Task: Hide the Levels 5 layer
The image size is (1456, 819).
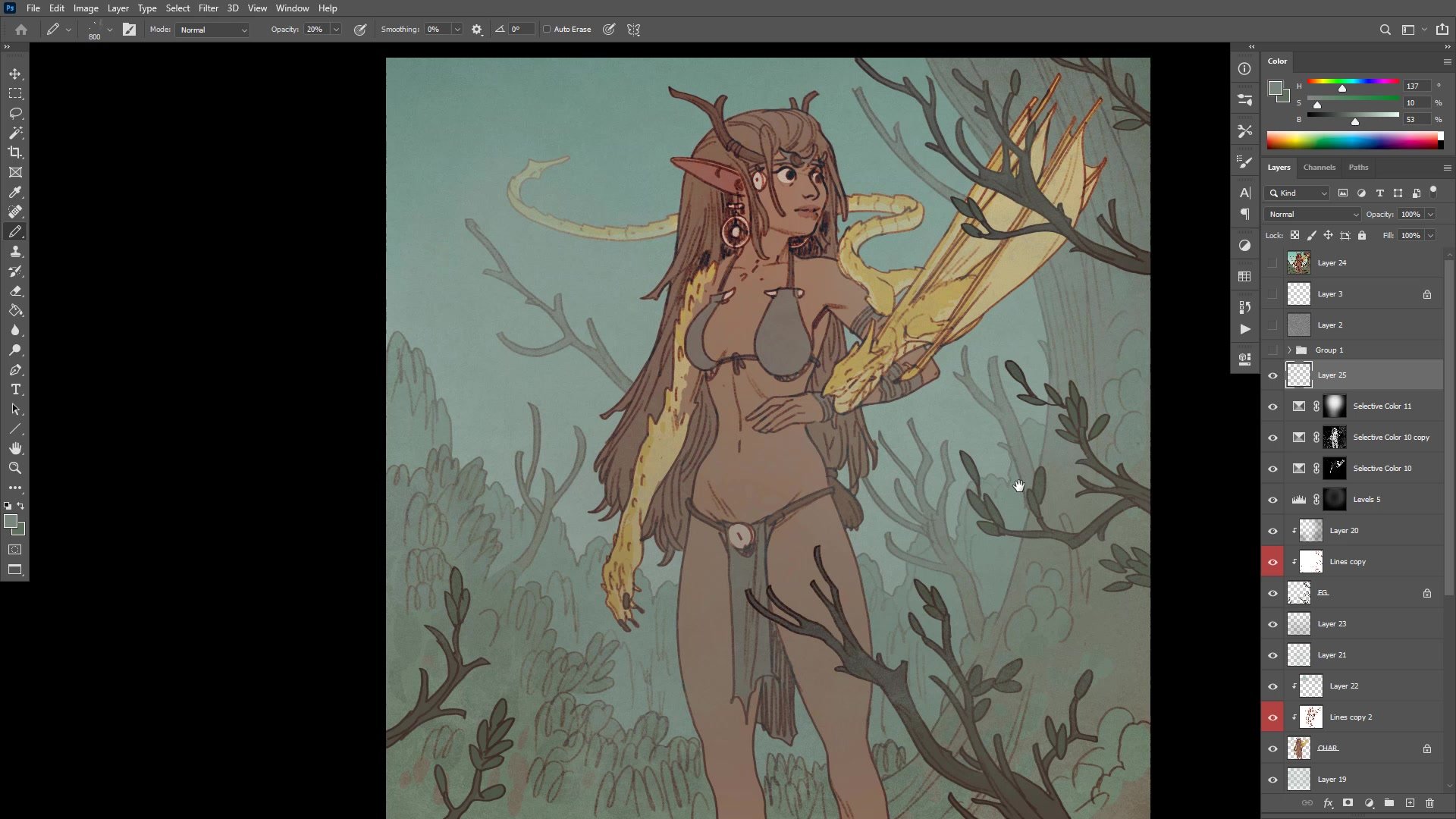Action: 1272,500
